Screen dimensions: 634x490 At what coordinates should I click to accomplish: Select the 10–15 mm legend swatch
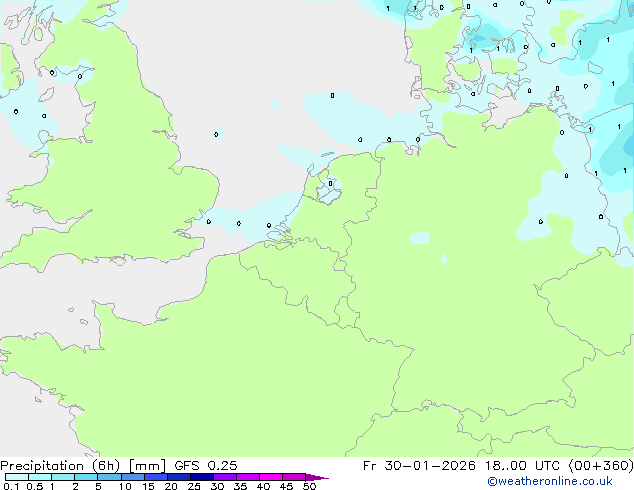[133, 477]
